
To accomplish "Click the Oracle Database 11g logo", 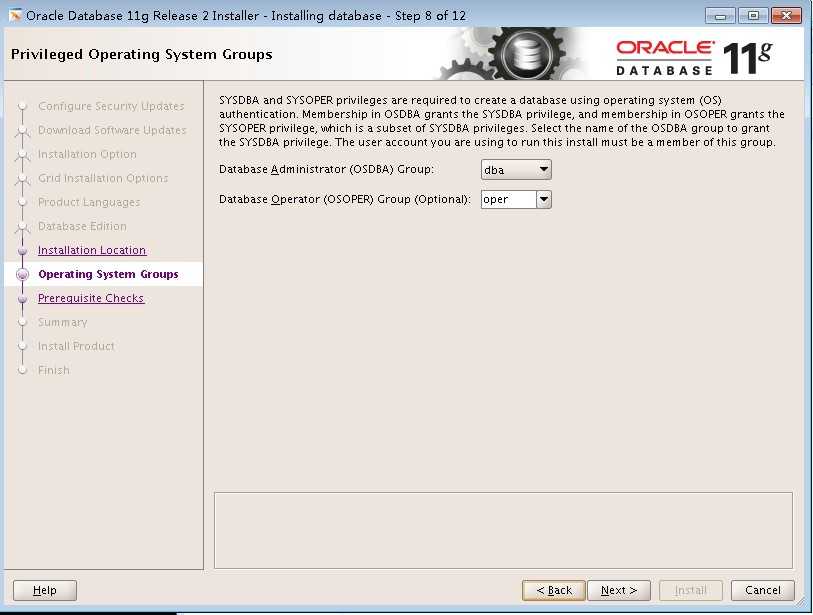I will pos(694,58).
